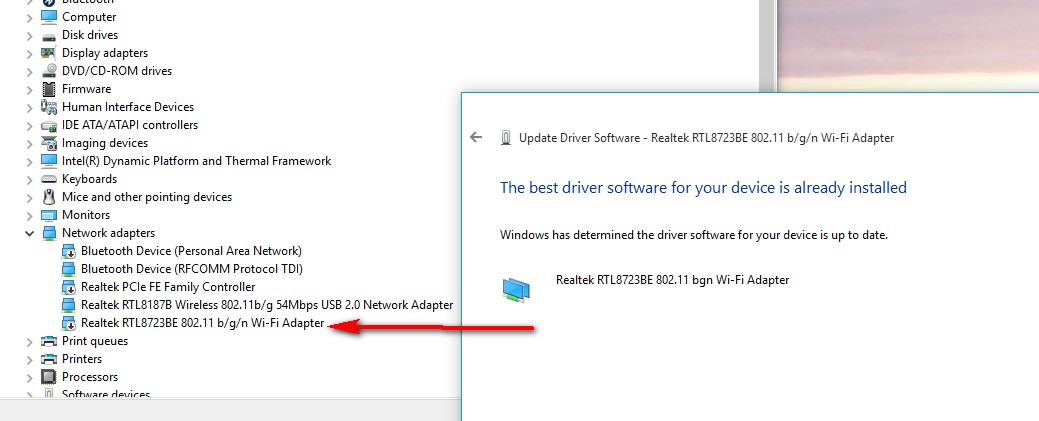Expand the Monitors node
This screenshot has height=421, width=1039.
point(30,215)
